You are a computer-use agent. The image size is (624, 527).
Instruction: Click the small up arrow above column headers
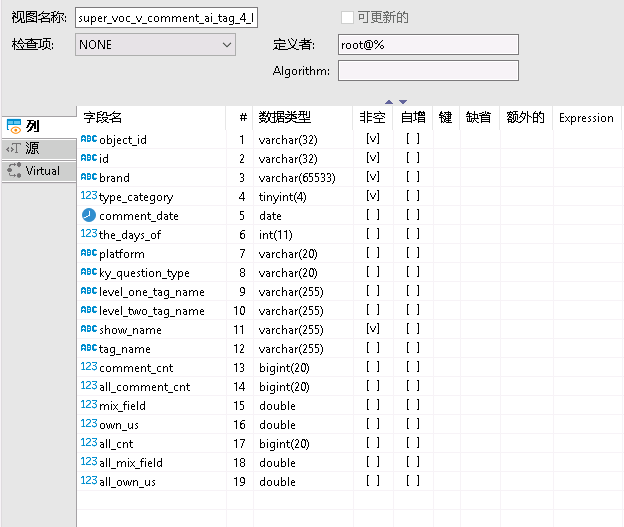click(389, 101)
